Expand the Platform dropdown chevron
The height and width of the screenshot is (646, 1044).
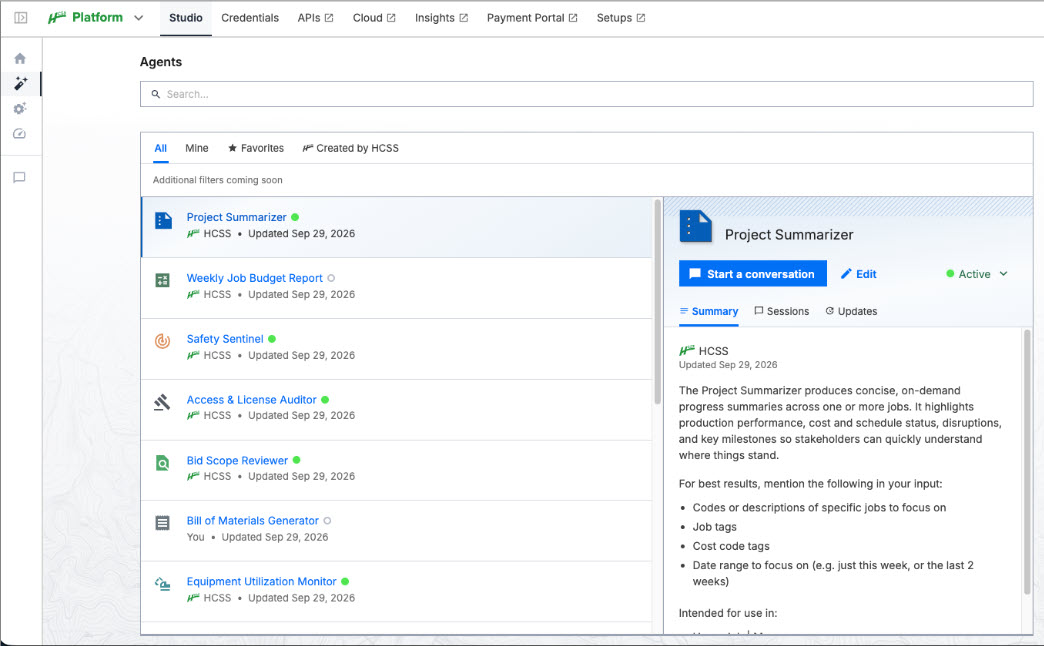pos(138,18)
